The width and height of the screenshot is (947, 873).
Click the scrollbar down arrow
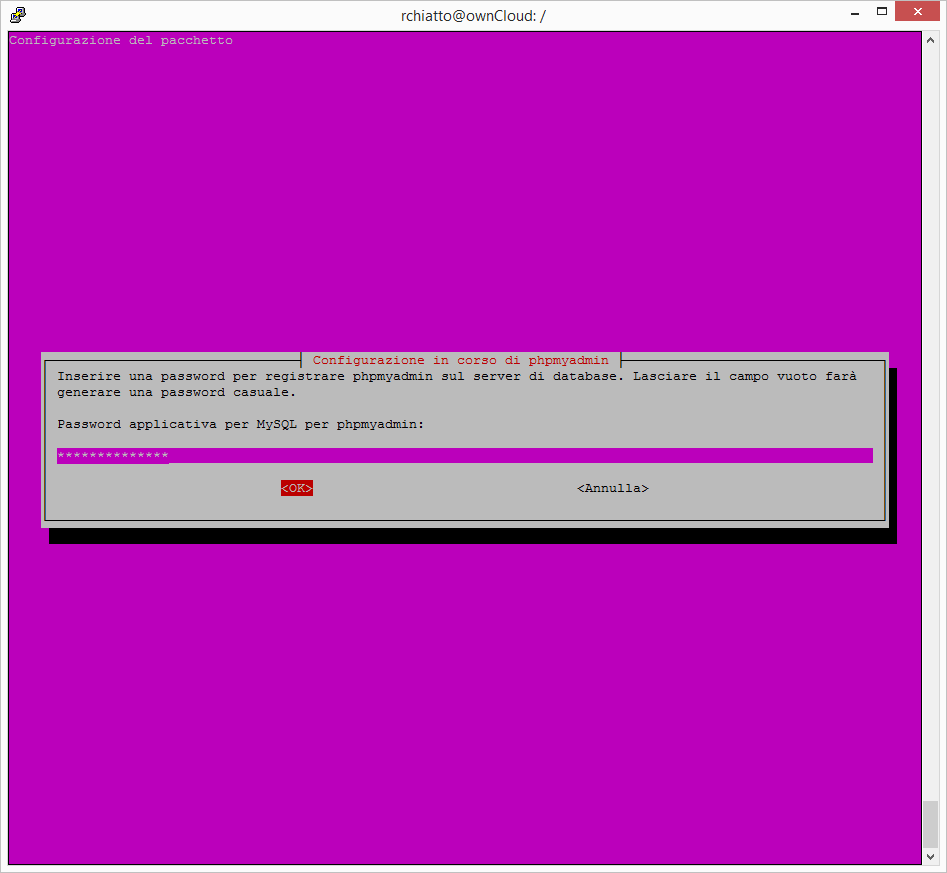[x=930, y=857]
